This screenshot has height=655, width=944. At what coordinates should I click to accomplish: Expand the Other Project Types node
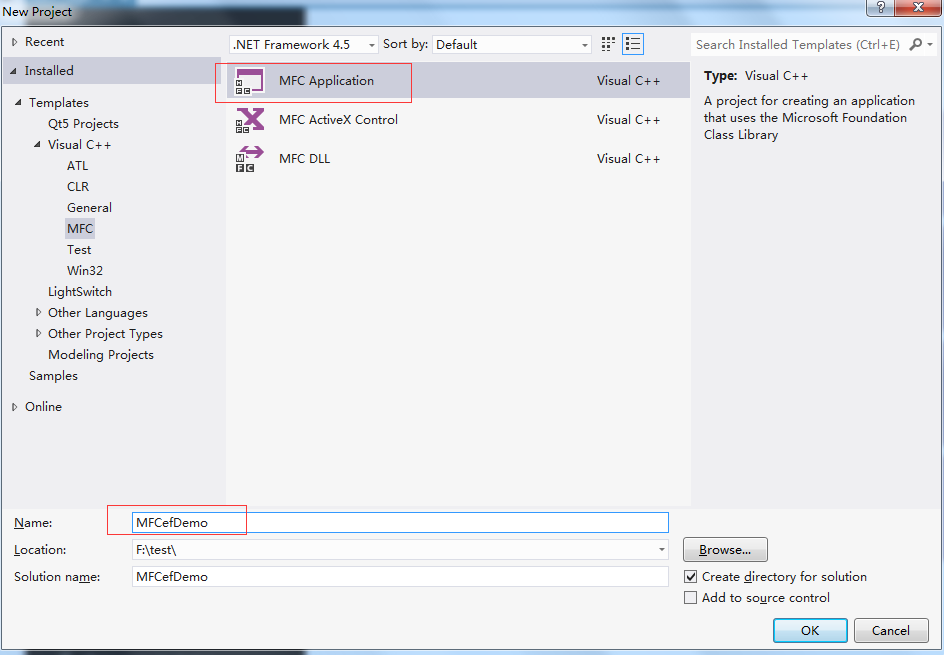(x=39, y=334)
